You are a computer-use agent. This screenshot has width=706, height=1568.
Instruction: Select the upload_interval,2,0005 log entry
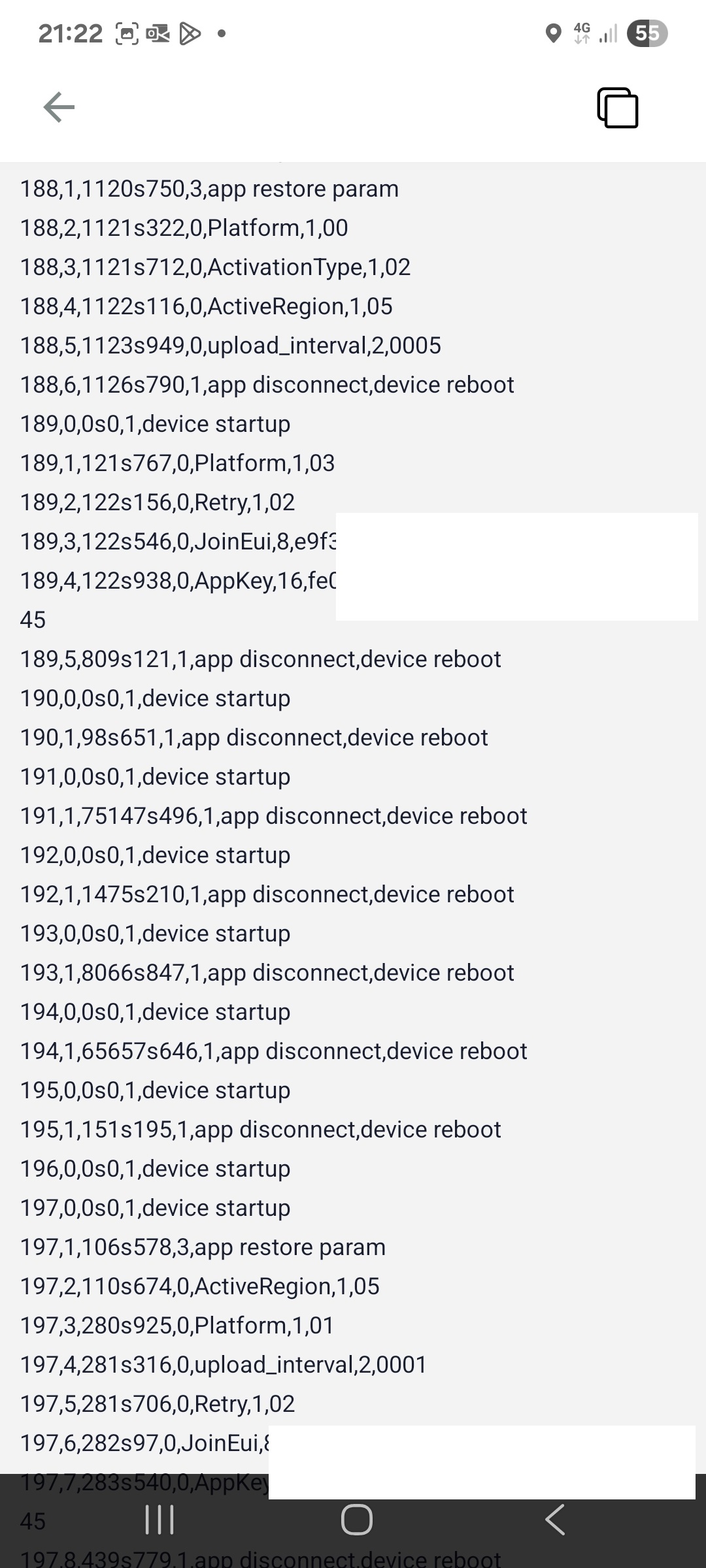(x=230, y=346)
